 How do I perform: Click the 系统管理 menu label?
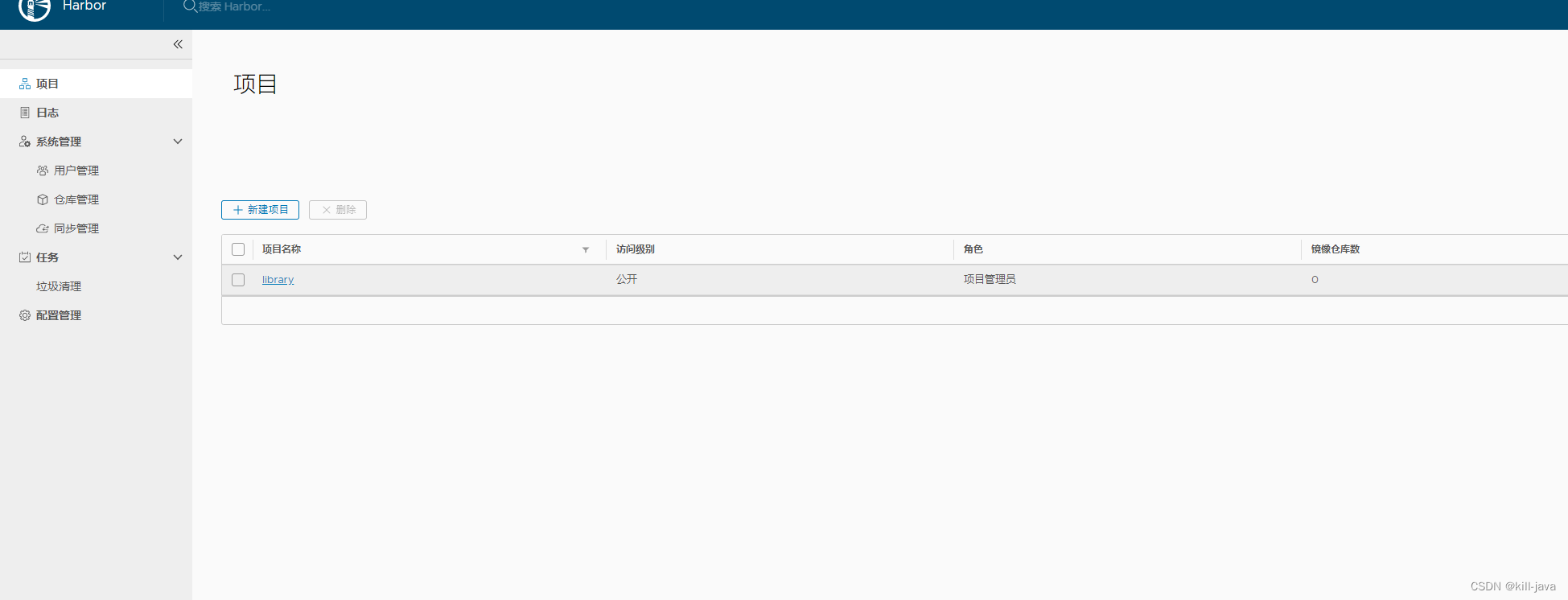(x=59, y=142)
